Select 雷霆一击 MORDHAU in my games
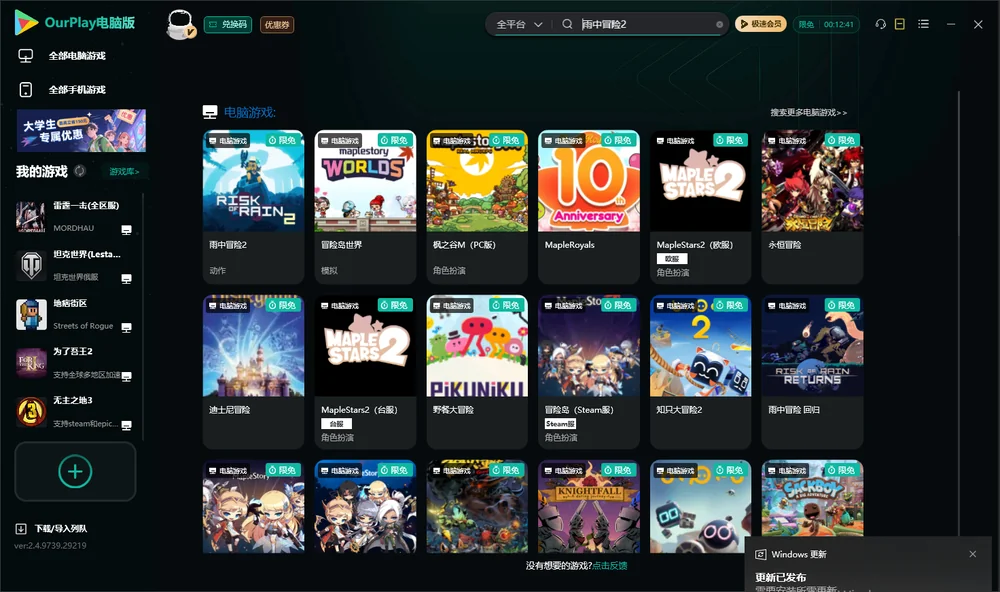 click(75, 217)
